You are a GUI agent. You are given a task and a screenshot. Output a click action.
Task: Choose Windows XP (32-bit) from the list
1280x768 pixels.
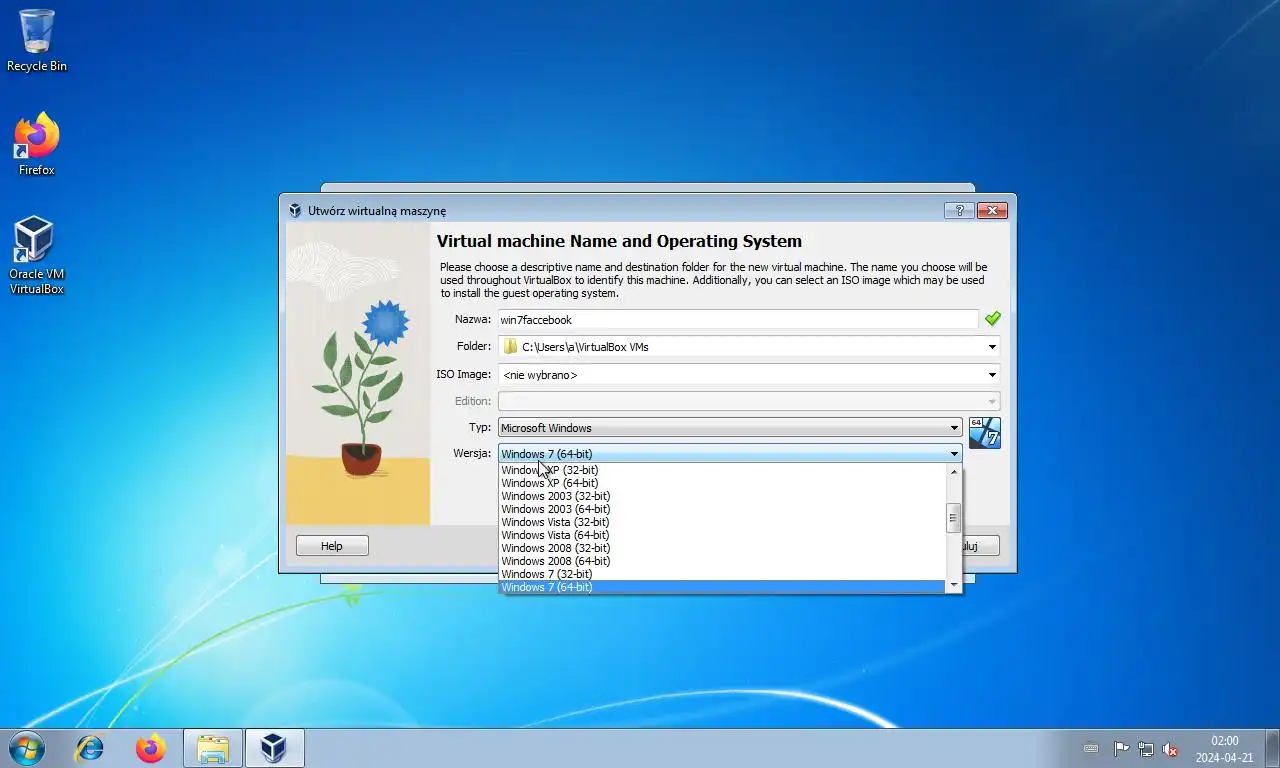(x=722, y=470)
